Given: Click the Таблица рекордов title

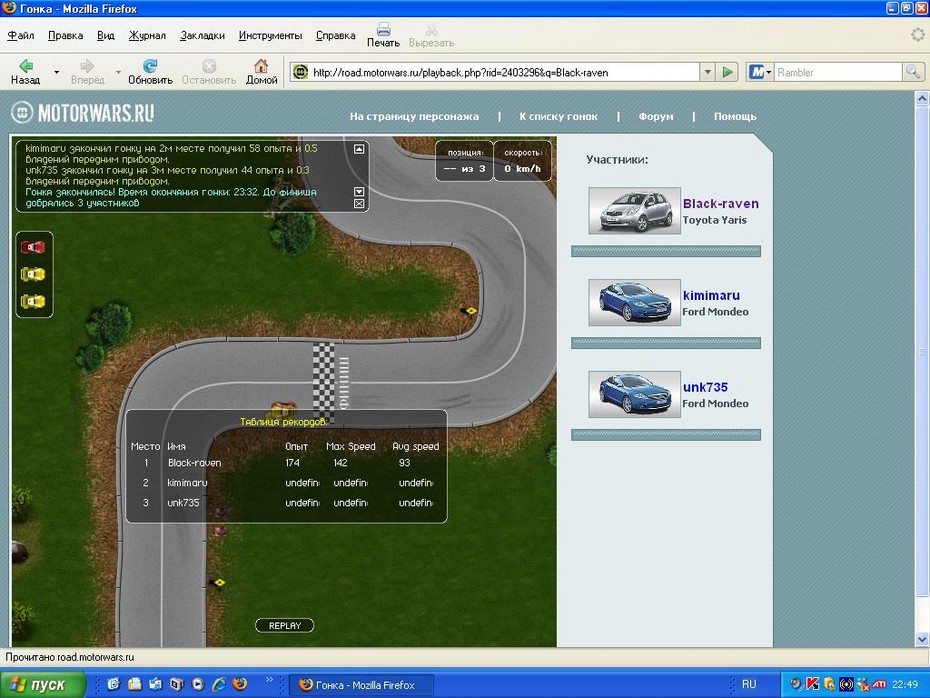Looking at the screenshot, I should [284, 422].
